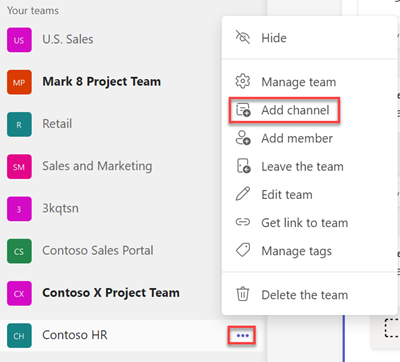
Task: Click the tag icon for Manage tags
Action: coord(243,250)
